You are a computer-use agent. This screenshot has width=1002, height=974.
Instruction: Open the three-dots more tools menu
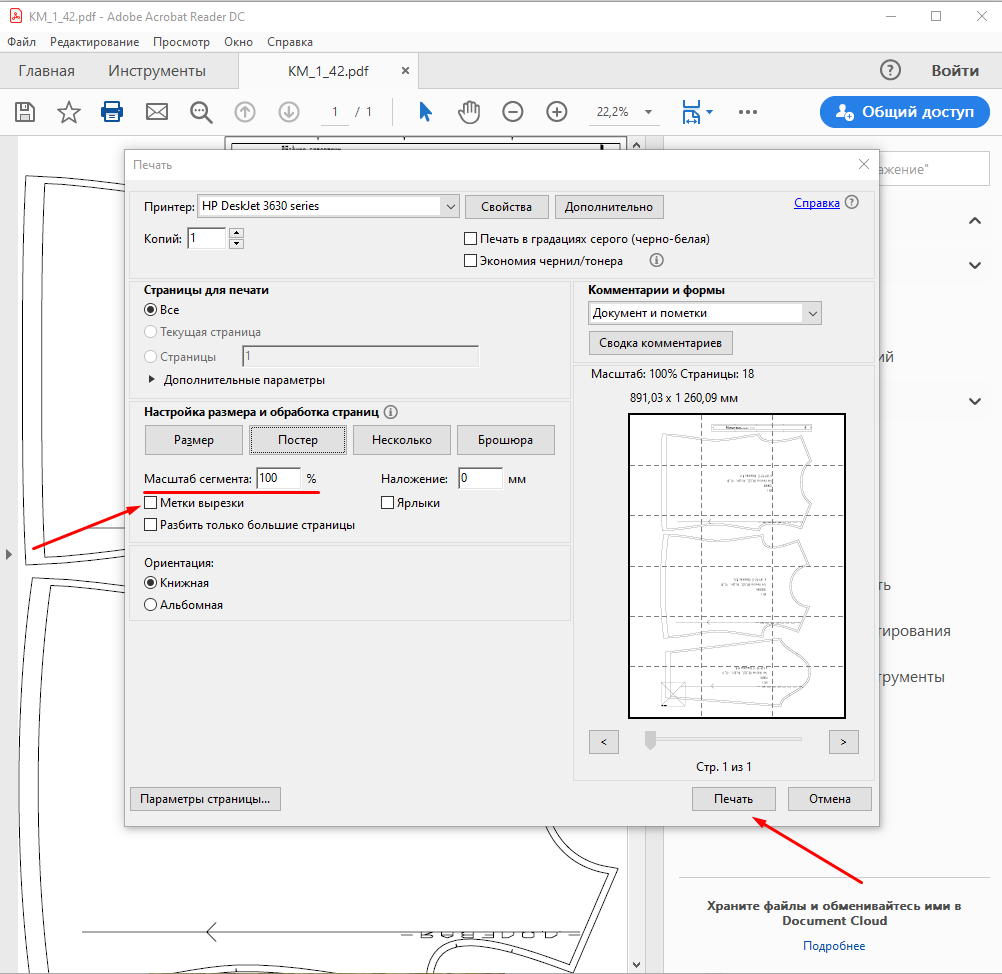(748, 112)
